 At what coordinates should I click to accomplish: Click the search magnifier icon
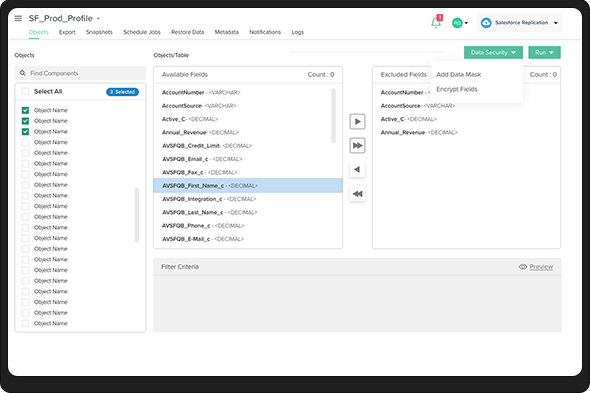click(x=23, y=73)
